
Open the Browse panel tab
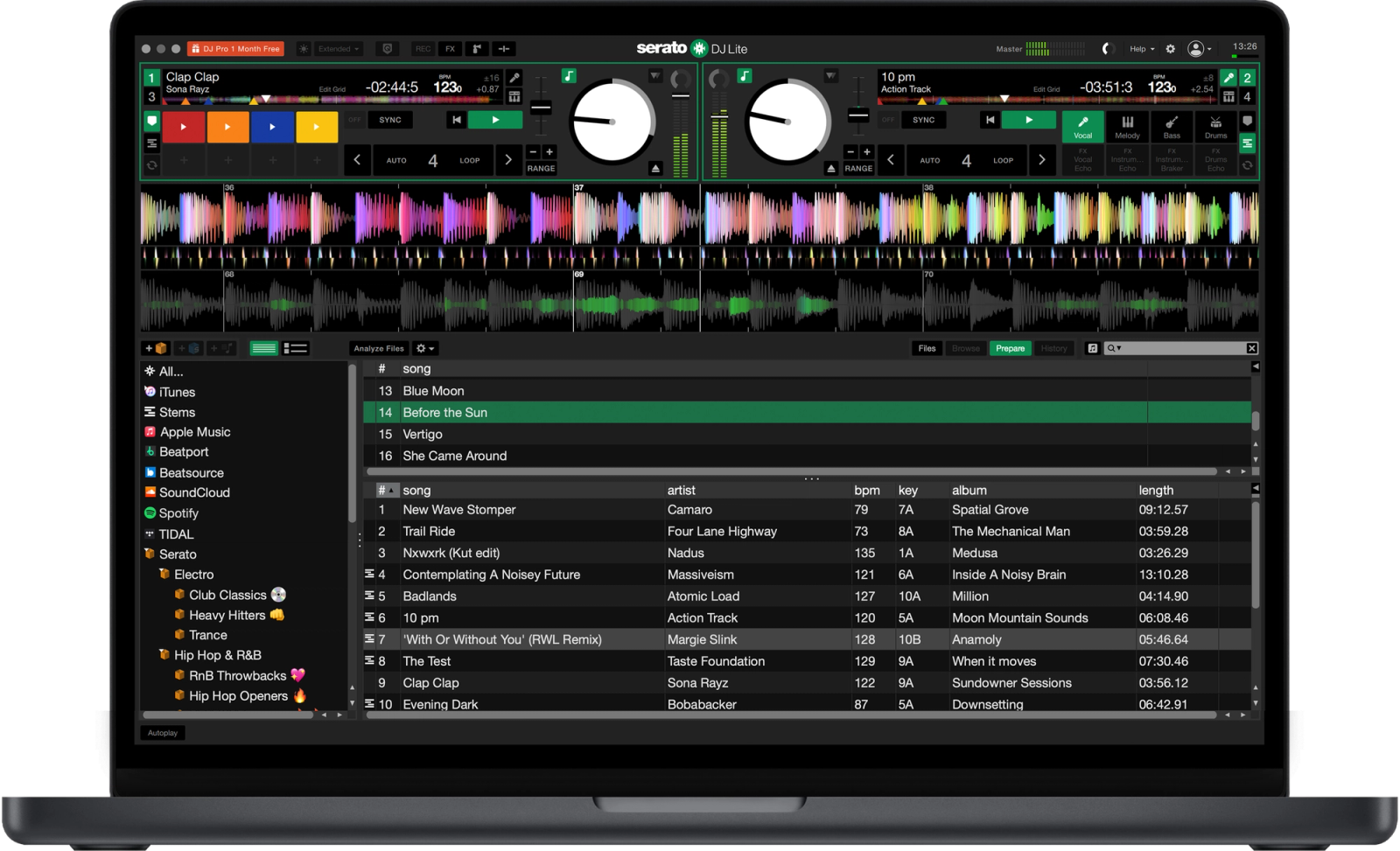click(966, 348)
